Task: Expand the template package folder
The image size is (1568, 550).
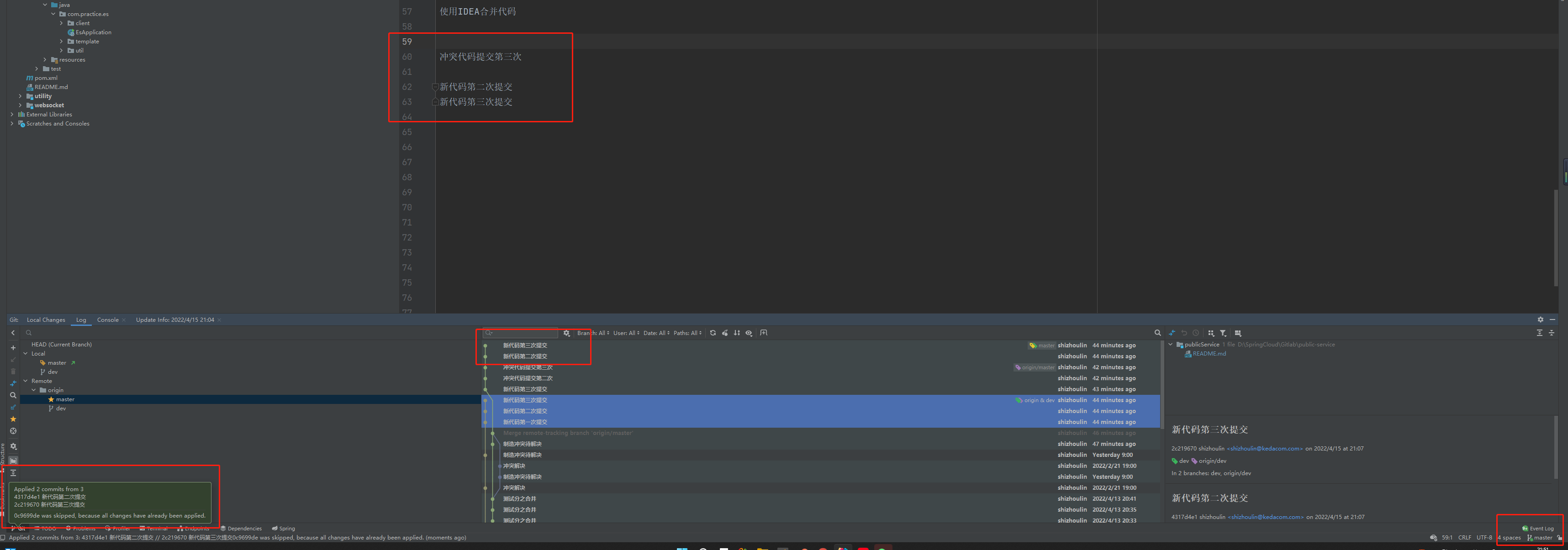Action: click(x=61, y=42)
